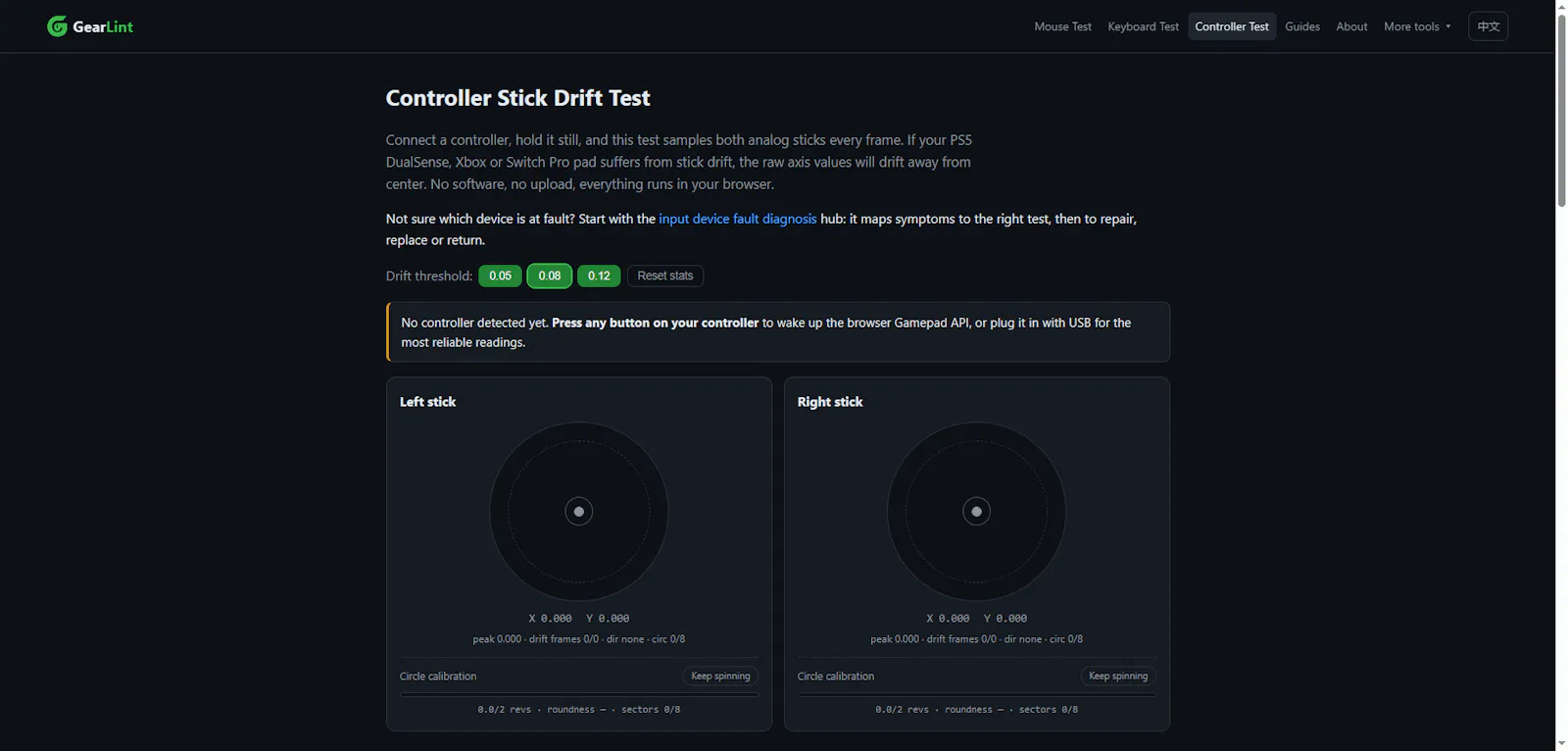Image resolution: width=1568 pixels, height=751 pixels.
Task: Click Left stick peak and drift frames stats
Action: 579,639
